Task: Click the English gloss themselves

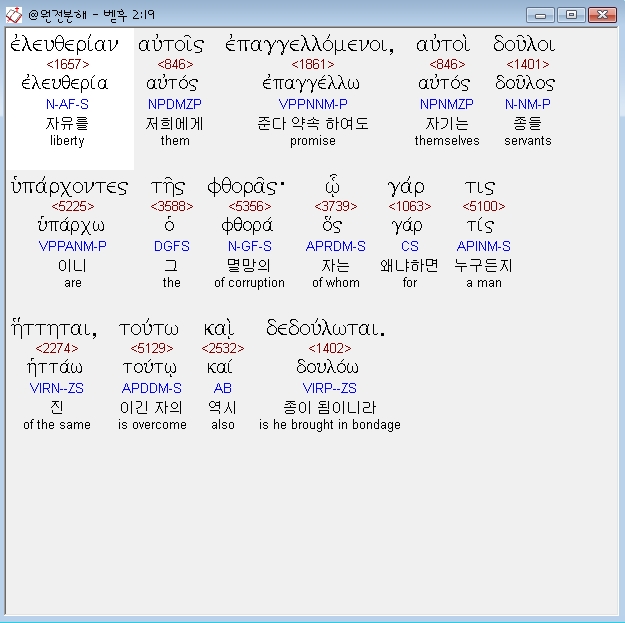Action: [447, 141]
